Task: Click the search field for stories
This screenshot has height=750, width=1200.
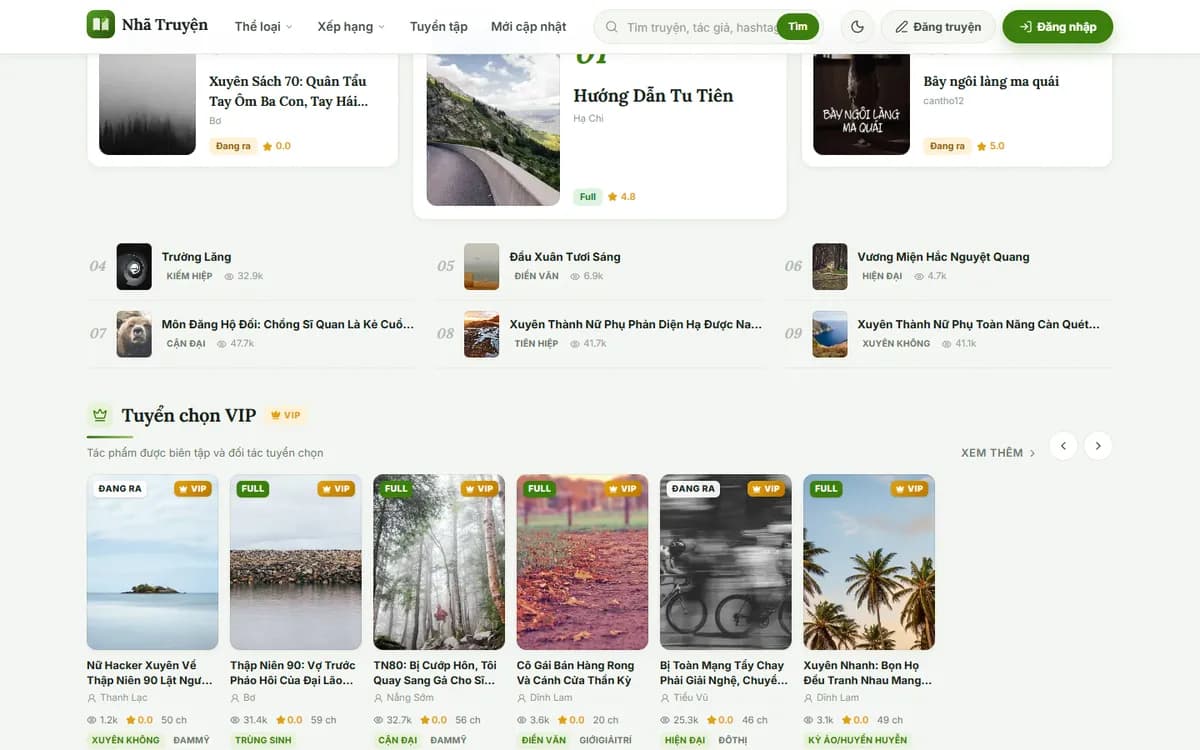Action: click(702, 27)
